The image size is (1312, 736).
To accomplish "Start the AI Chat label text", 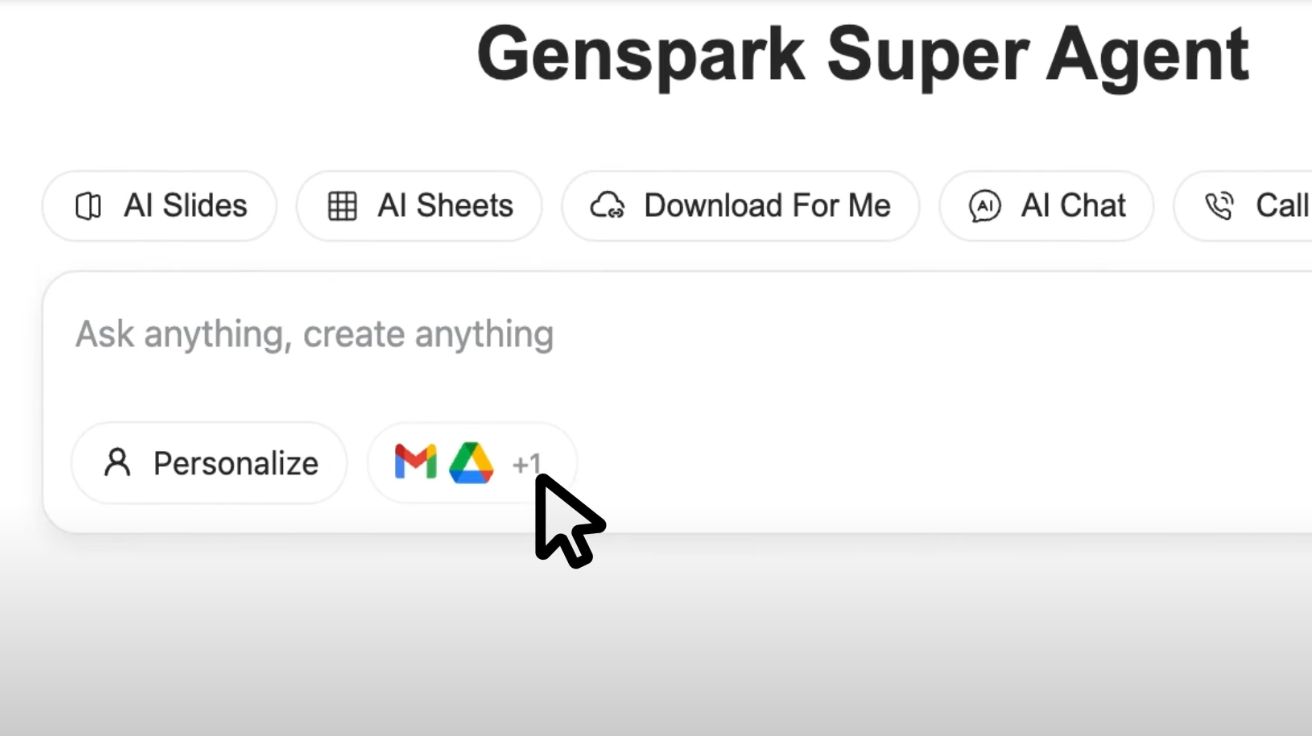I will coord(1073,206).
